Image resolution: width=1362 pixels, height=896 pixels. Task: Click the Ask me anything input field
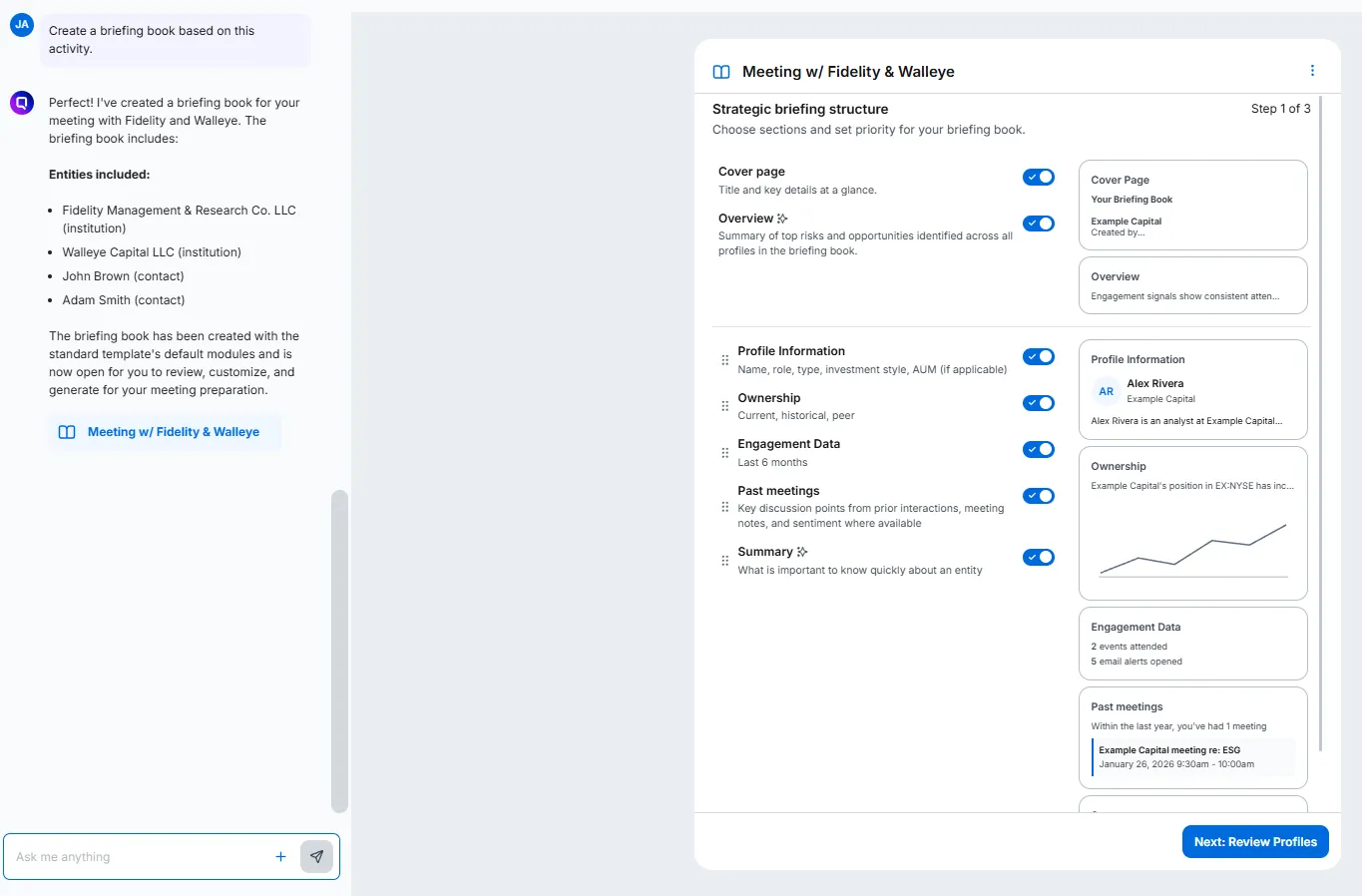tap(140, 856)
